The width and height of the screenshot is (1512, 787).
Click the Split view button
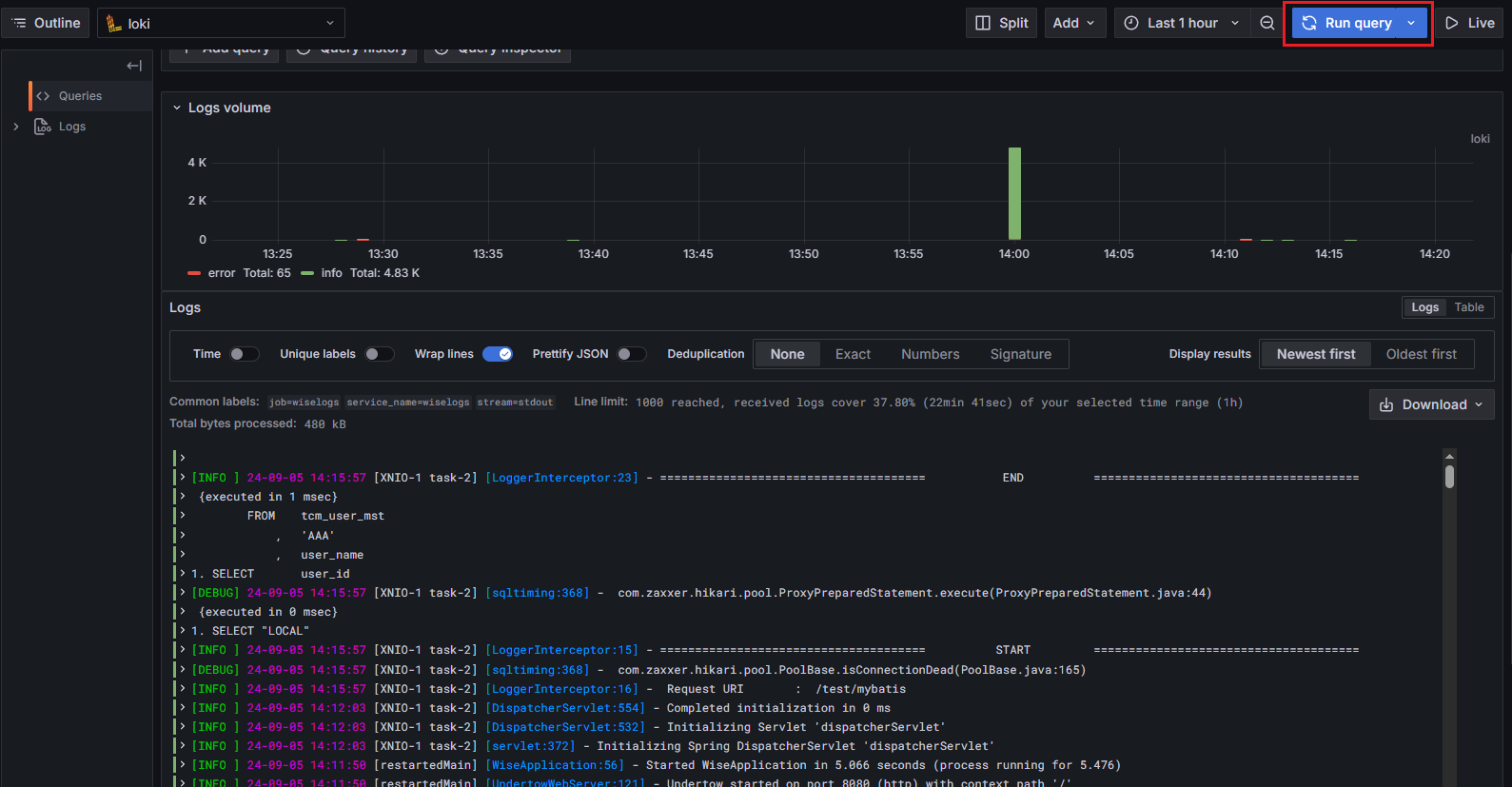pos(1002,23)
